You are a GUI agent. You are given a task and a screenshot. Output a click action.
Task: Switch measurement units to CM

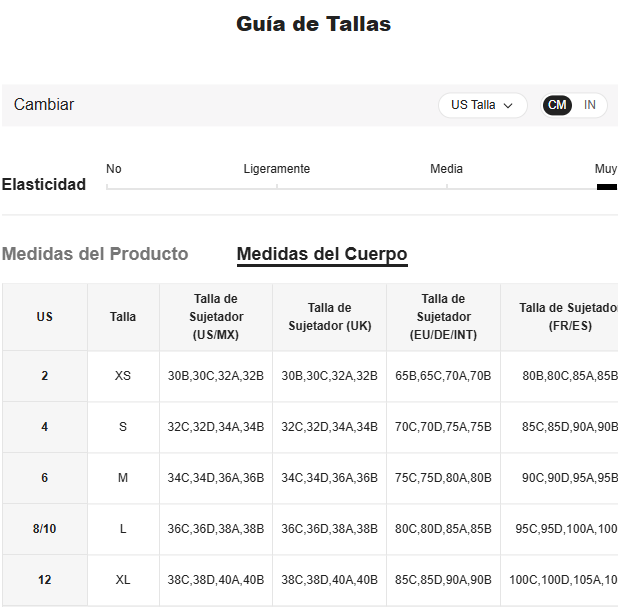coord(557,105)
